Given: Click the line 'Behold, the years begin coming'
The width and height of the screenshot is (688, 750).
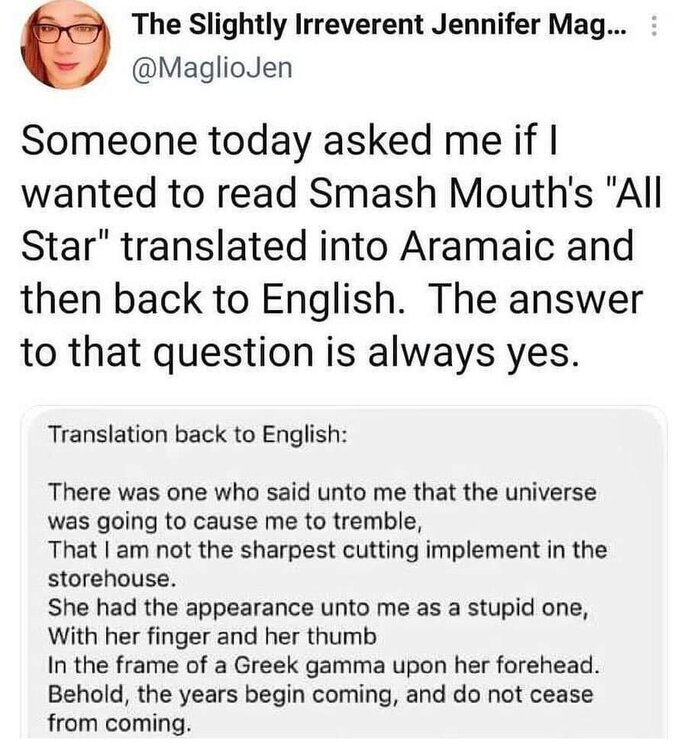Looking at the screenshot, I should (320, 693).
